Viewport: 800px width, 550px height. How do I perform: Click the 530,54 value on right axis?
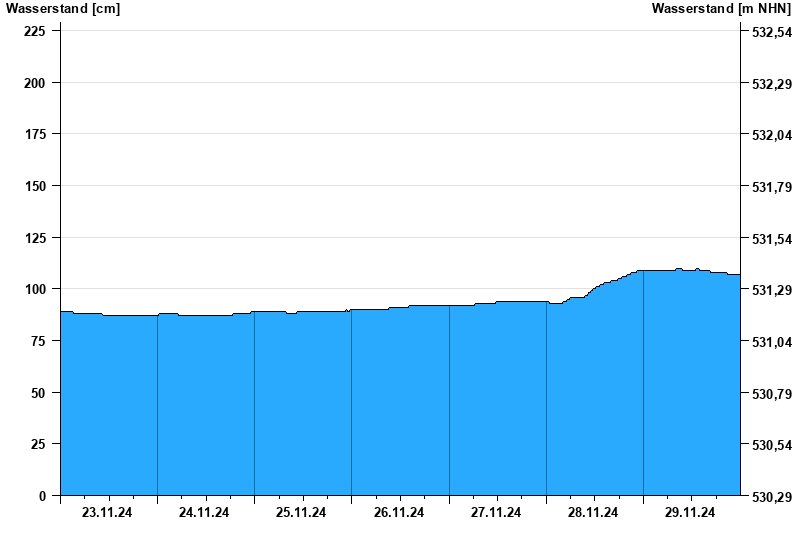point(772,445)
